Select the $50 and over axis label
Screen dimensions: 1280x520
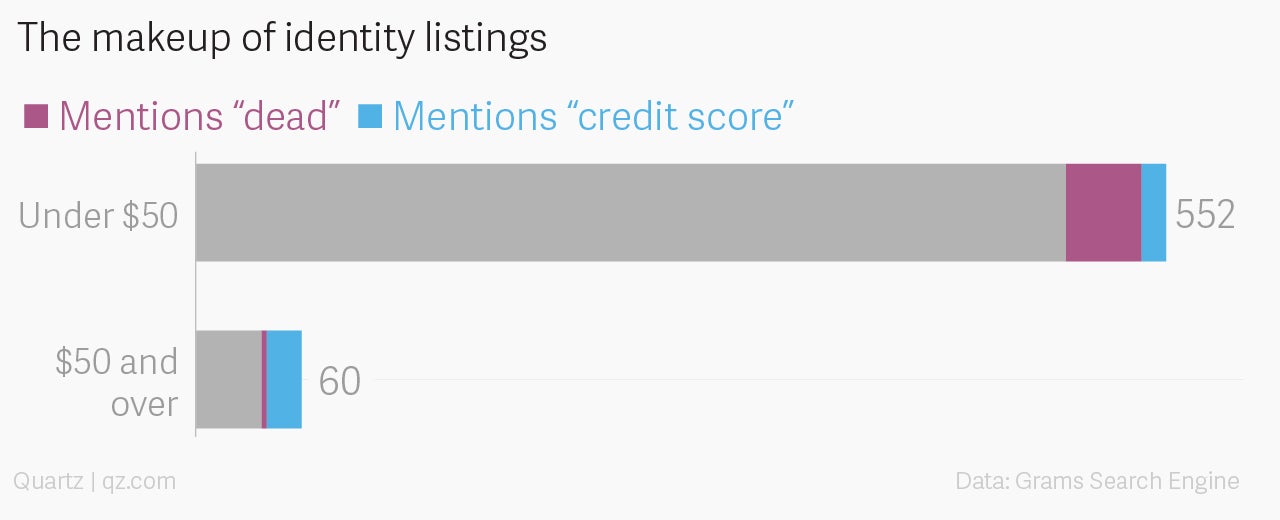(x=117, y=382)
